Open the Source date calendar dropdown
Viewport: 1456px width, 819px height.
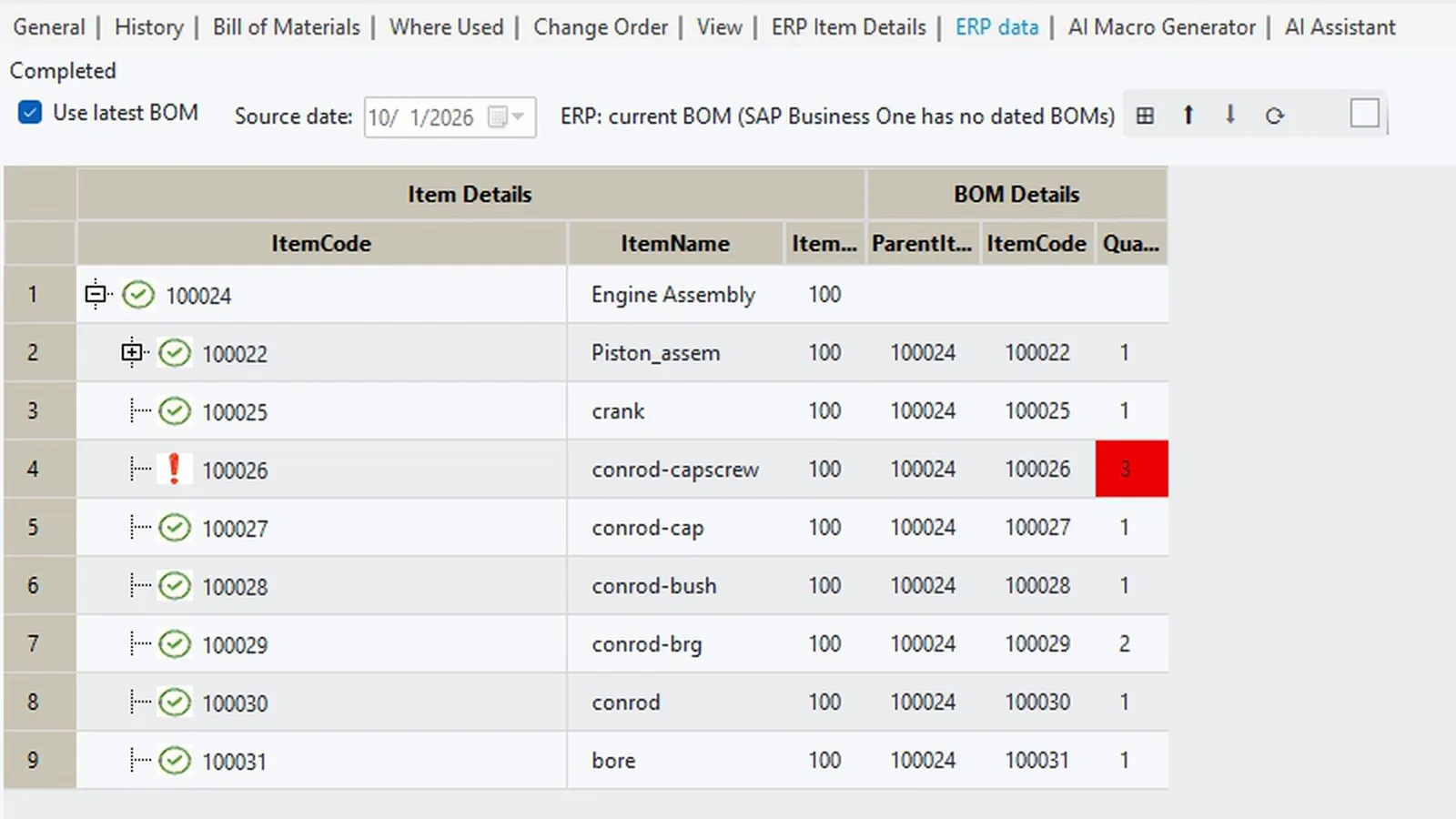click(x=507, y=116)
